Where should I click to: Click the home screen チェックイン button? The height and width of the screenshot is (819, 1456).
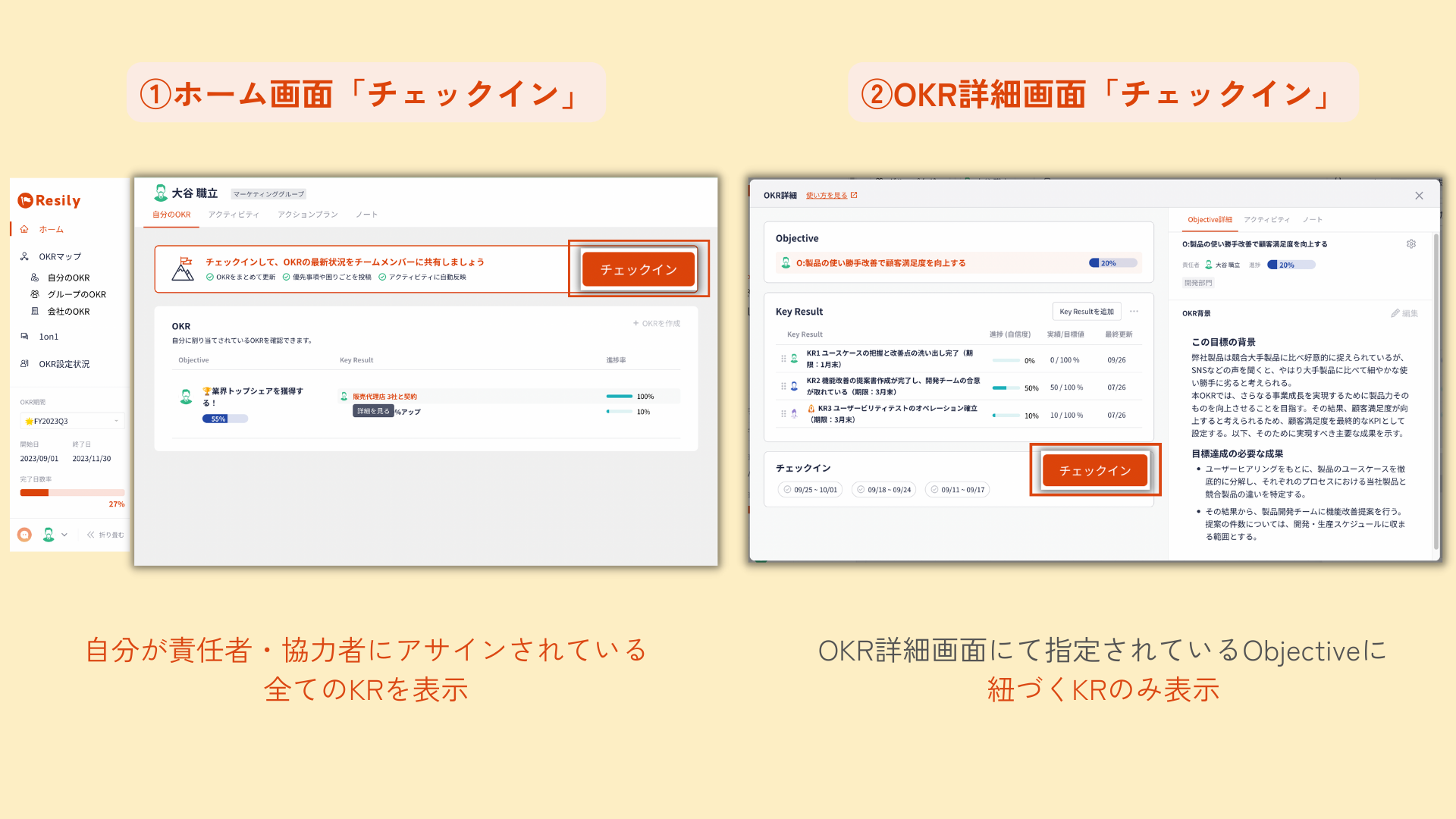point(639,269)
